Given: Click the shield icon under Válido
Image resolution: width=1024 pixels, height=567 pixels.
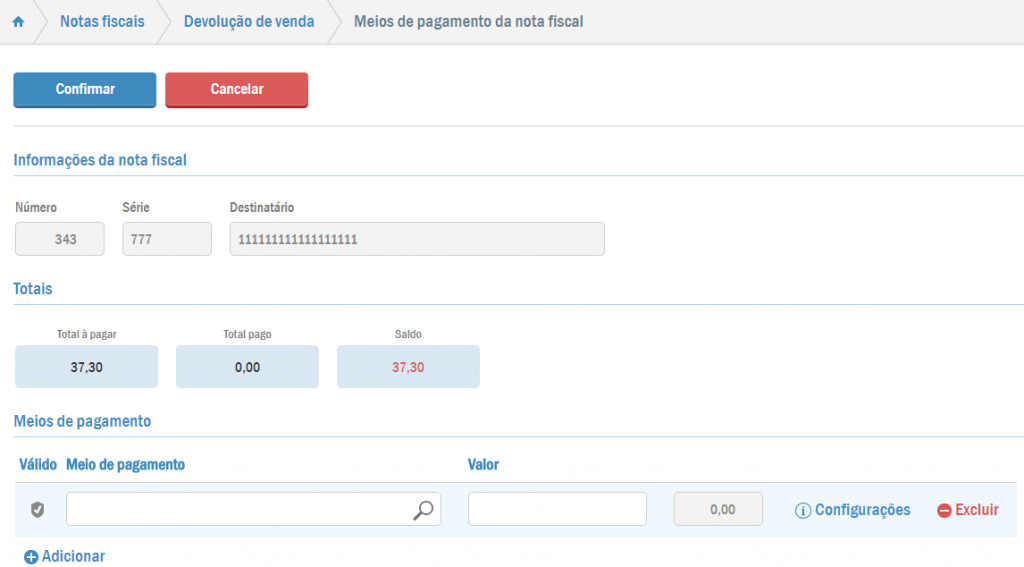Looking at the screenshot, I should tap(37, 510).
